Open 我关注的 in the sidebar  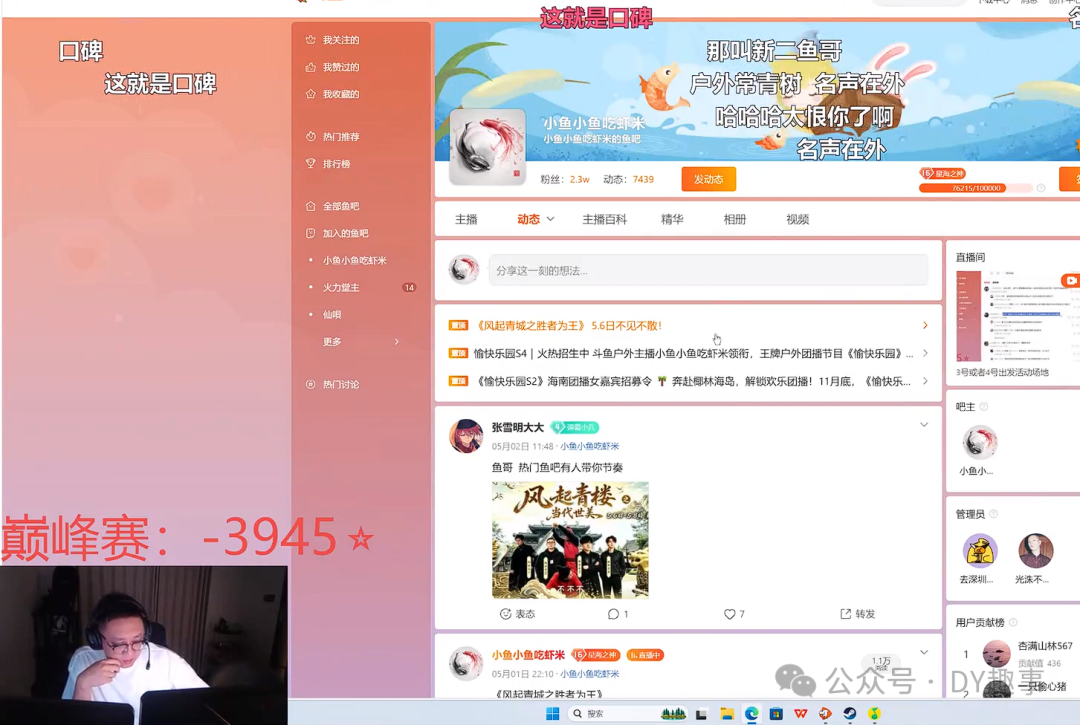(333, 40)
